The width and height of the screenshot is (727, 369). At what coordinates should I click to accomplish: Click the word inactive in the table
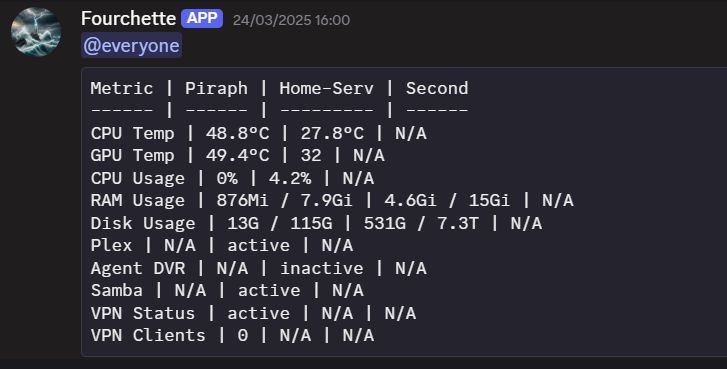pos(322,268)
